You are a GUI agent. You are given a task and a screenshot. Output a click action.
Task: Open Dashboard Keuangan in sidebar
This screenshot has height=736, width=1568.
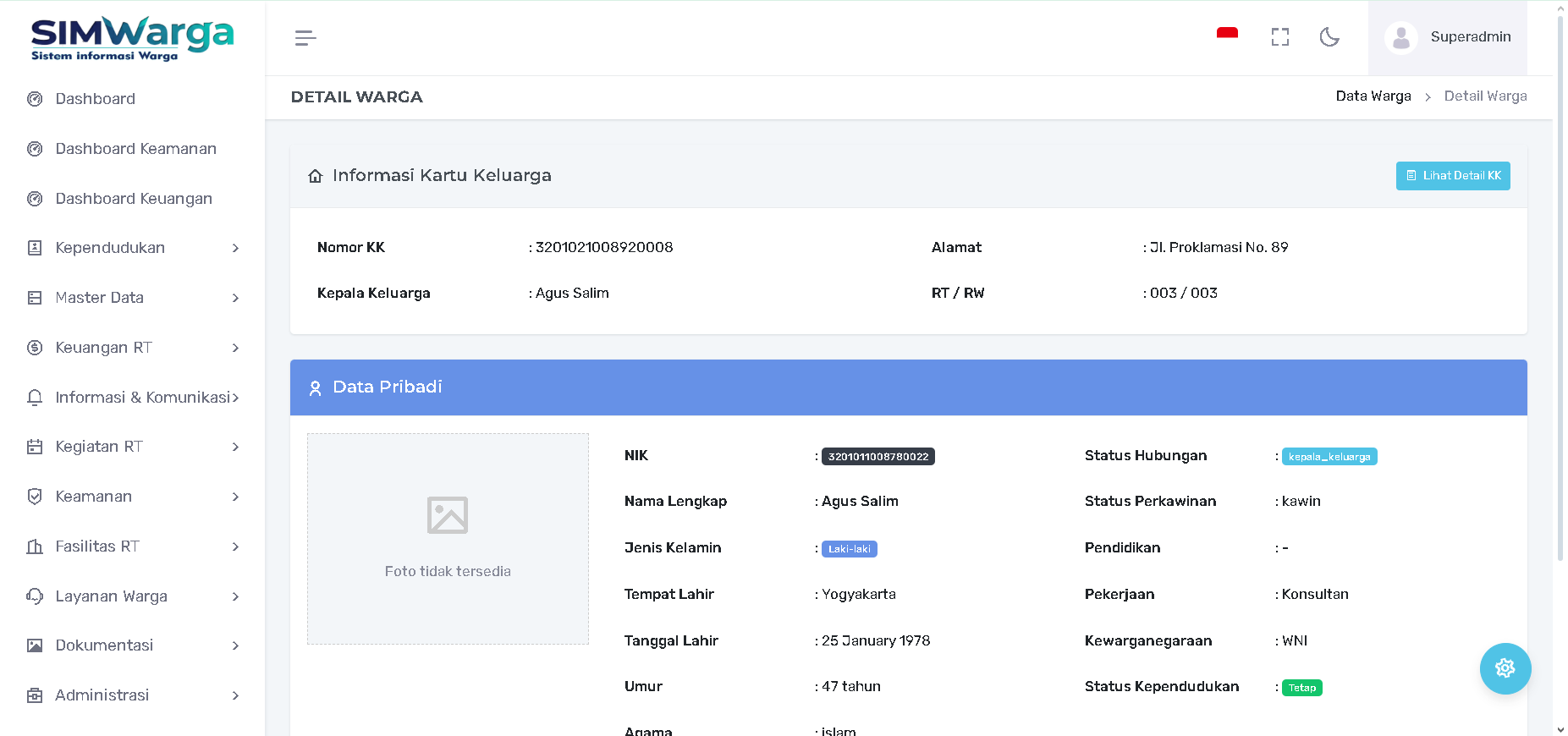(134, 199)
